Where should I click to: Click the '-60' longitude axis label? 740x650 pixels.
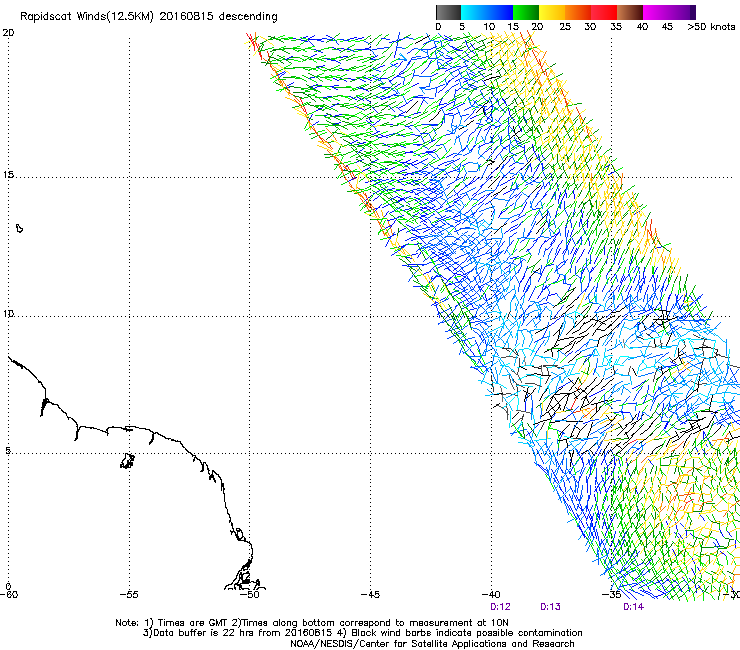point(9,594)
